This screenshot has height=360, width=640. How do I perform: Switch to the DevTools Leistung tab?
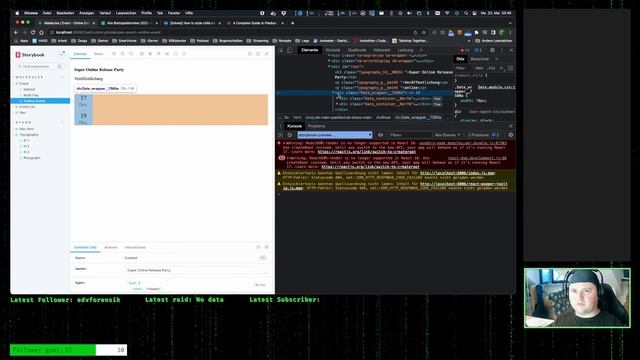point(405,50)
